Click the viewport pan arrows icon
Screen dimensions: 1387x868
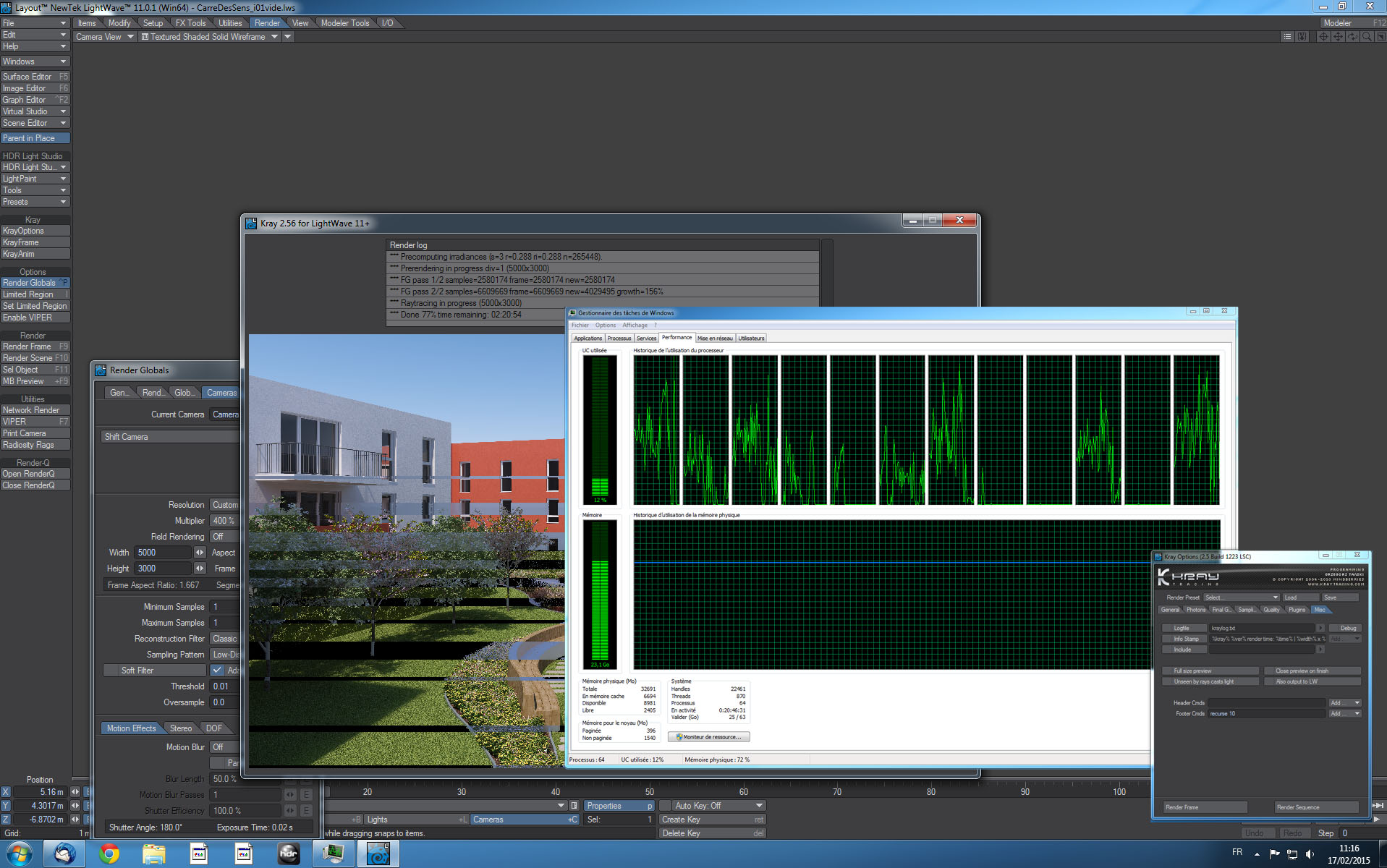1338,37
